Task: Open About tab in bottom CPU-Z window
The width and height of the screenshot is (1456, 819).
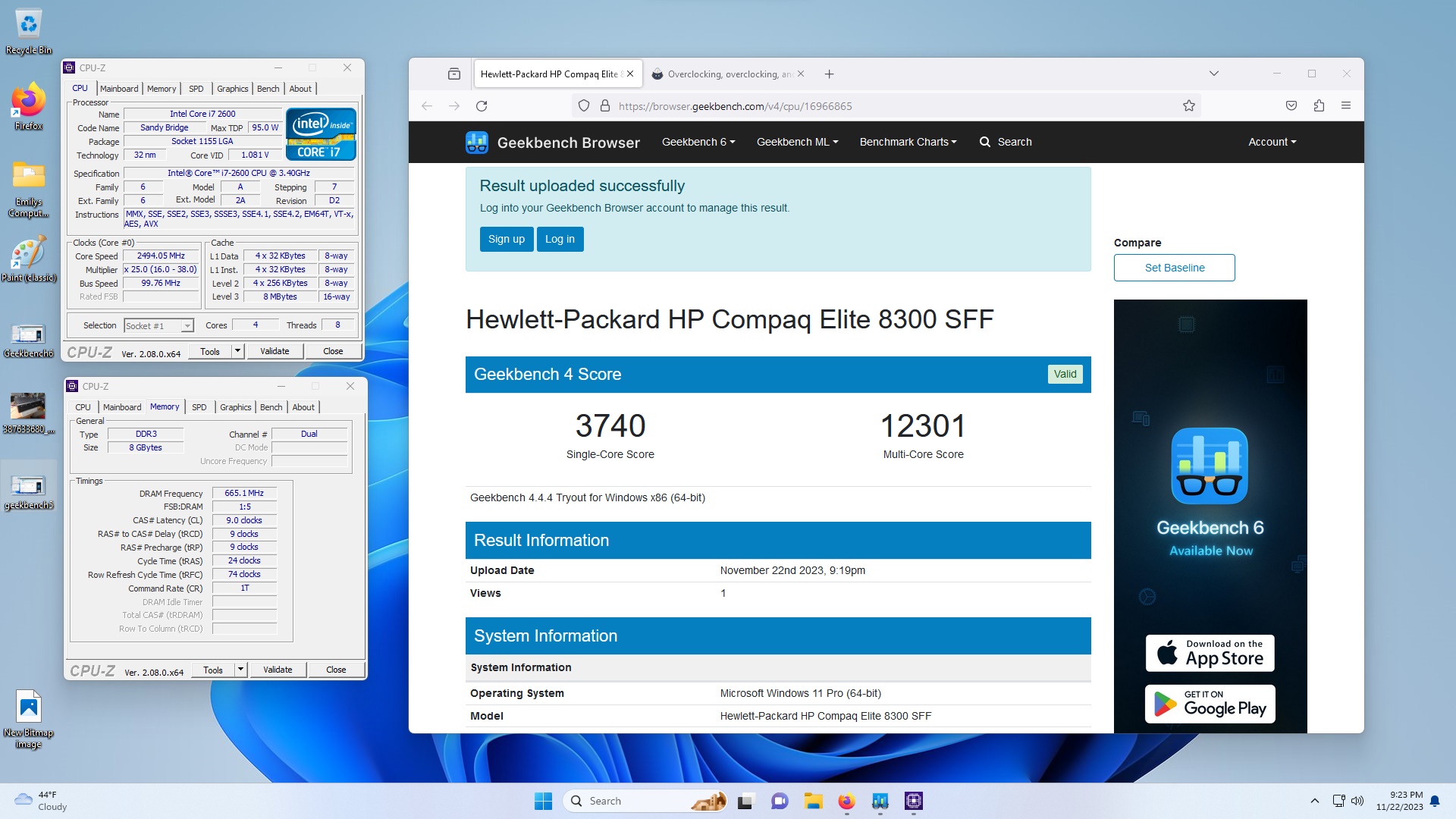Action: click(303, 407)
